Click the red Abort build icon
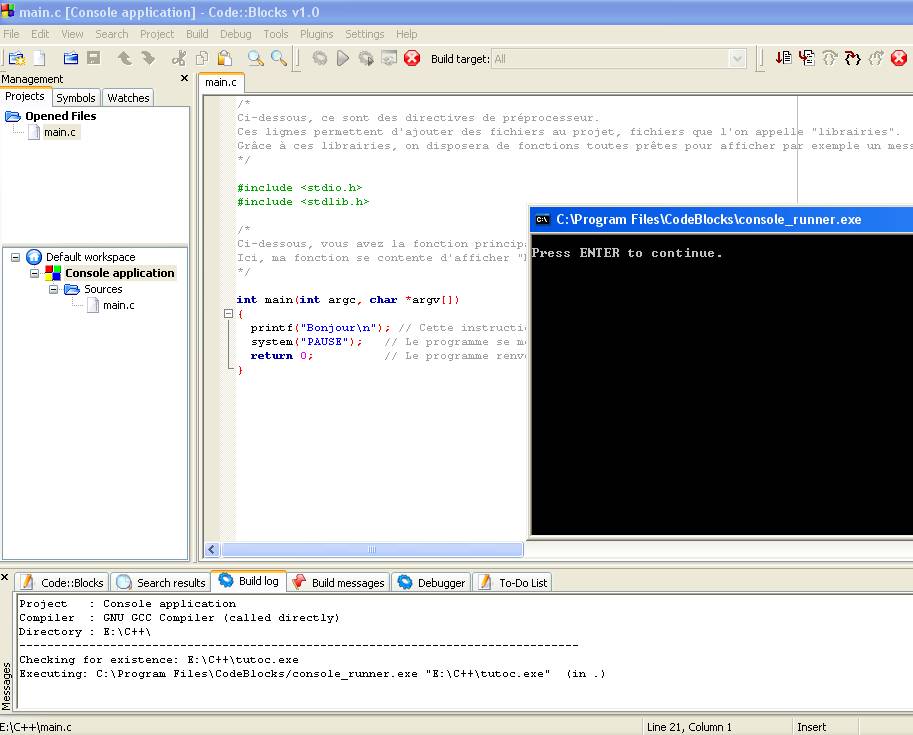This screenshot has width=913, height=735. click(412, 59)
